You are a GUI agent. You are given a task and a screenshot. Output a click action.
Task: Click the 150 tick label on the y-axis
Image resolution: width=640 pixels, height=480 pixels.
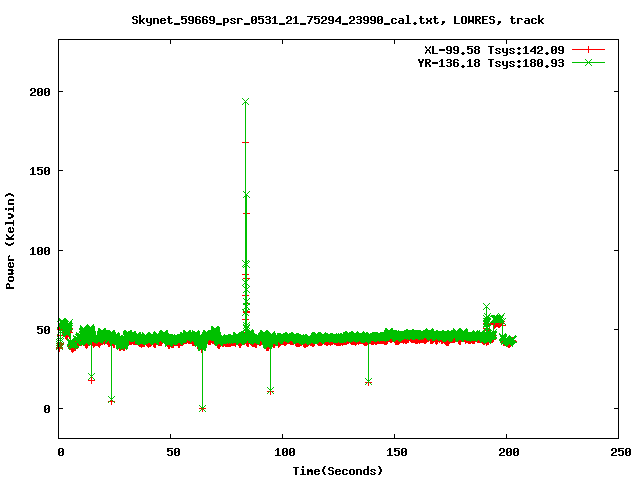[40, 171]
